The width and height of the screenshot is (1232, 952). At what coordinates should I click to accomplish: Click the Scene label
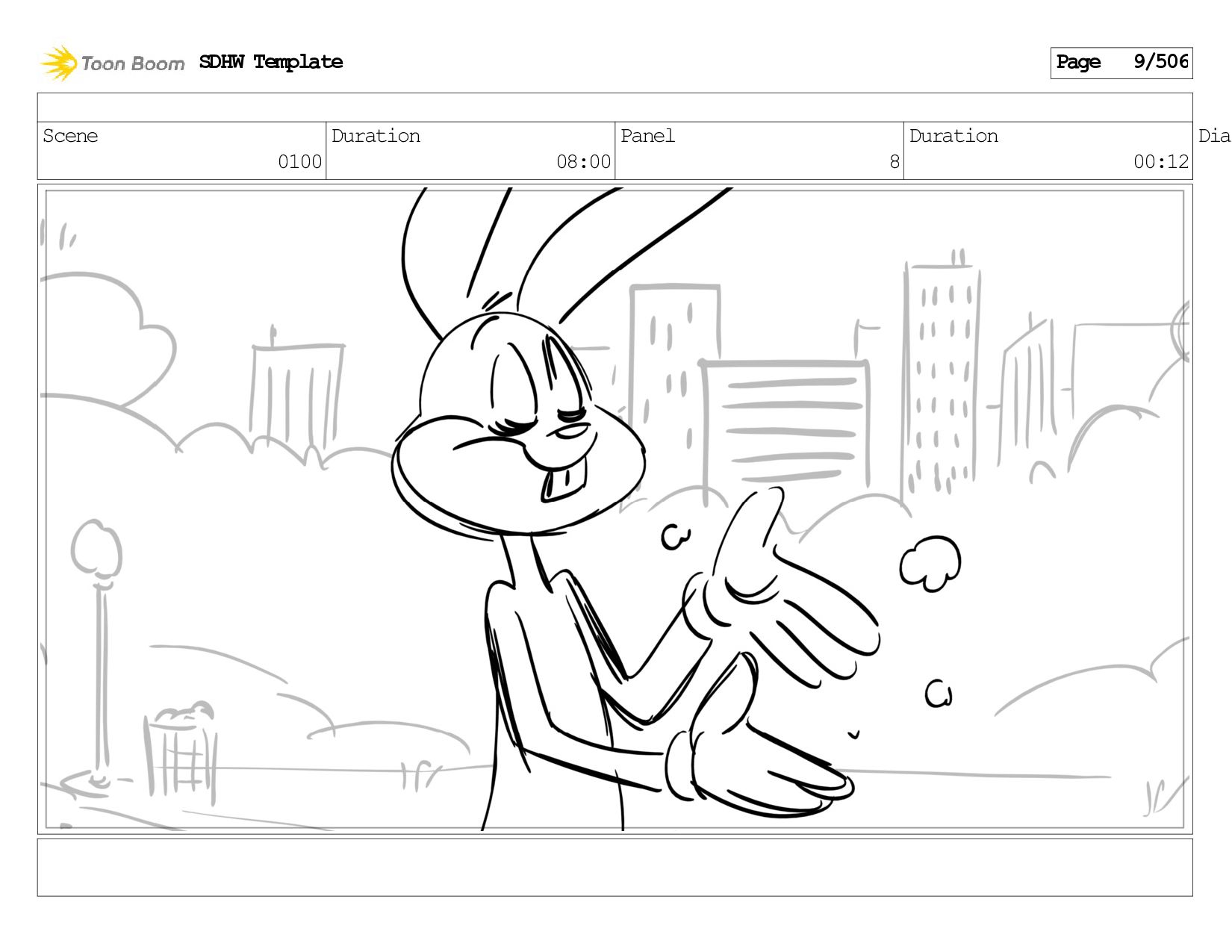(x=70, y=136)
